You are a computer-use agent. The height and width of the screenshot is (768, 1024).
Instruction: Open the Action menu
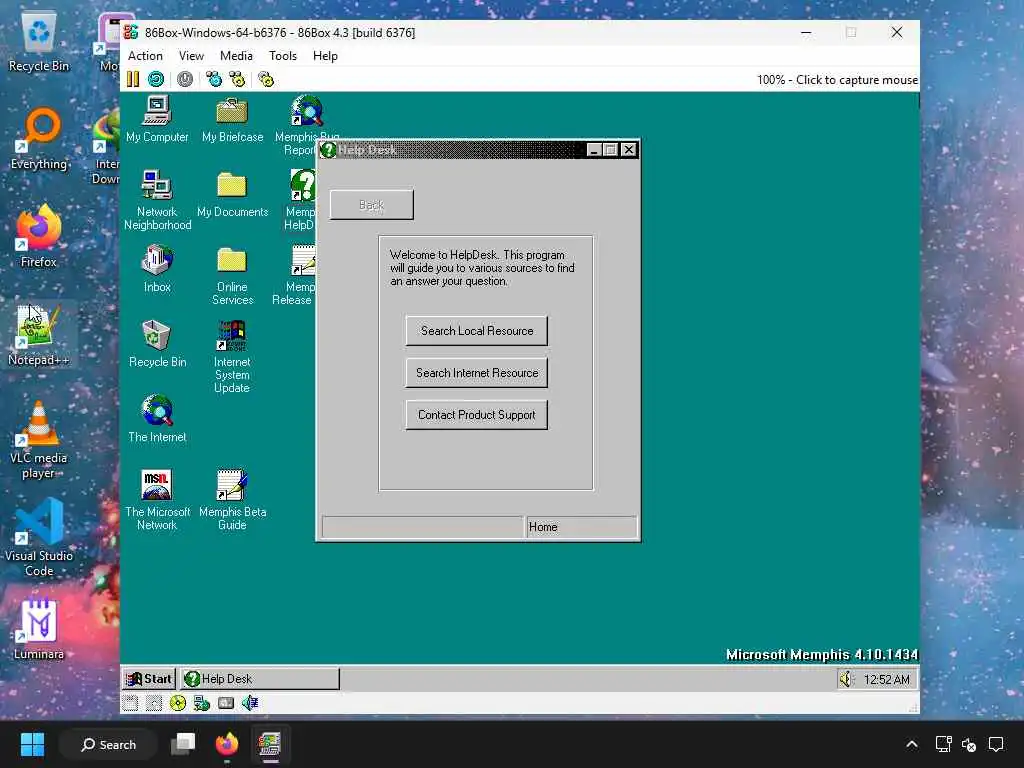[x=145, y=56]
